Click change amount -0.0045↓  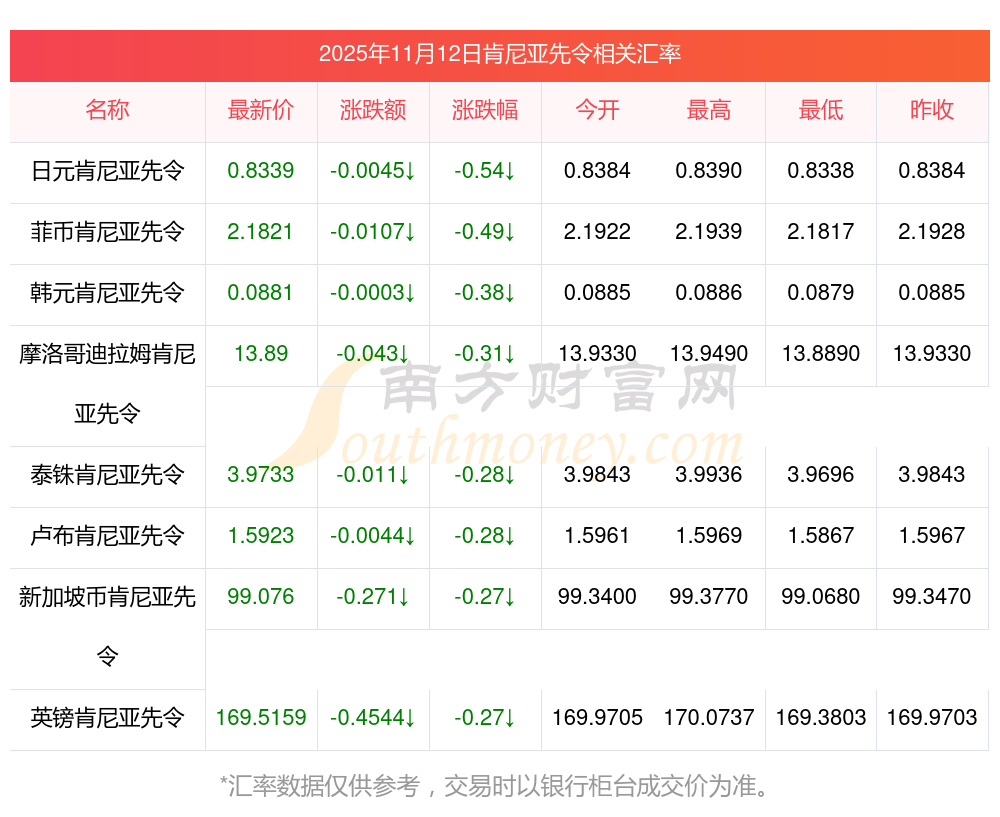coord(373,170)
